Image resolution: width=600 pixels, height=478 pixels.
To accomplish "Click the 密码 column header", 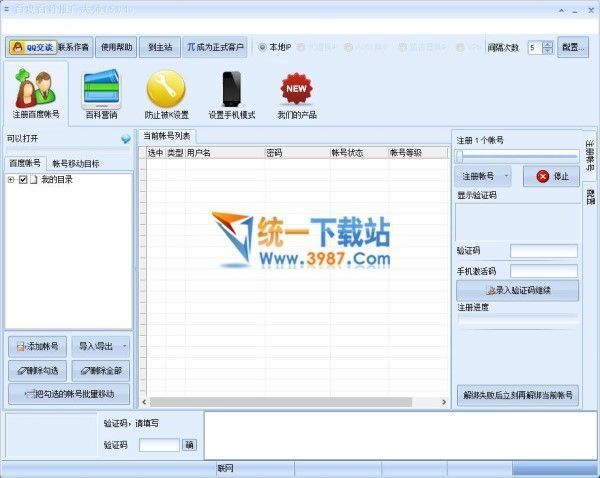I will (297, 153).
